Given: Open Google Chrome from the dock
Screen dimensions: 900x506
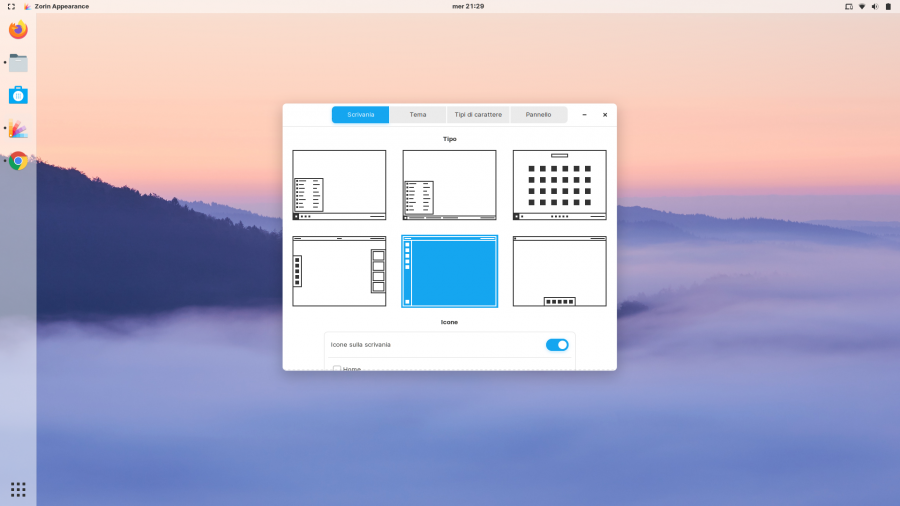Looking at the screenshot, I should [x=18, y=161].
